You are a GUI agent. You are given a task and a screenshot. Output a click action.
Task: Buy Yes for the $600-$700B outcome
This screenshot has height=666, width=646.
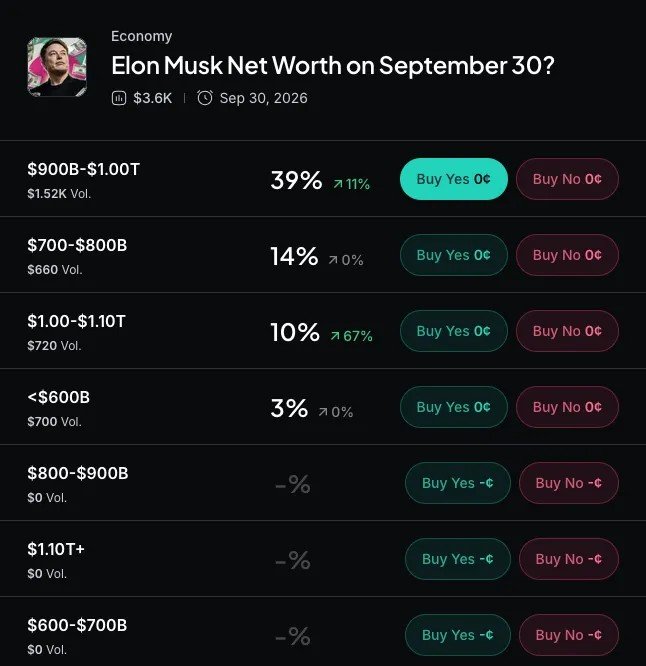point(457,635)
